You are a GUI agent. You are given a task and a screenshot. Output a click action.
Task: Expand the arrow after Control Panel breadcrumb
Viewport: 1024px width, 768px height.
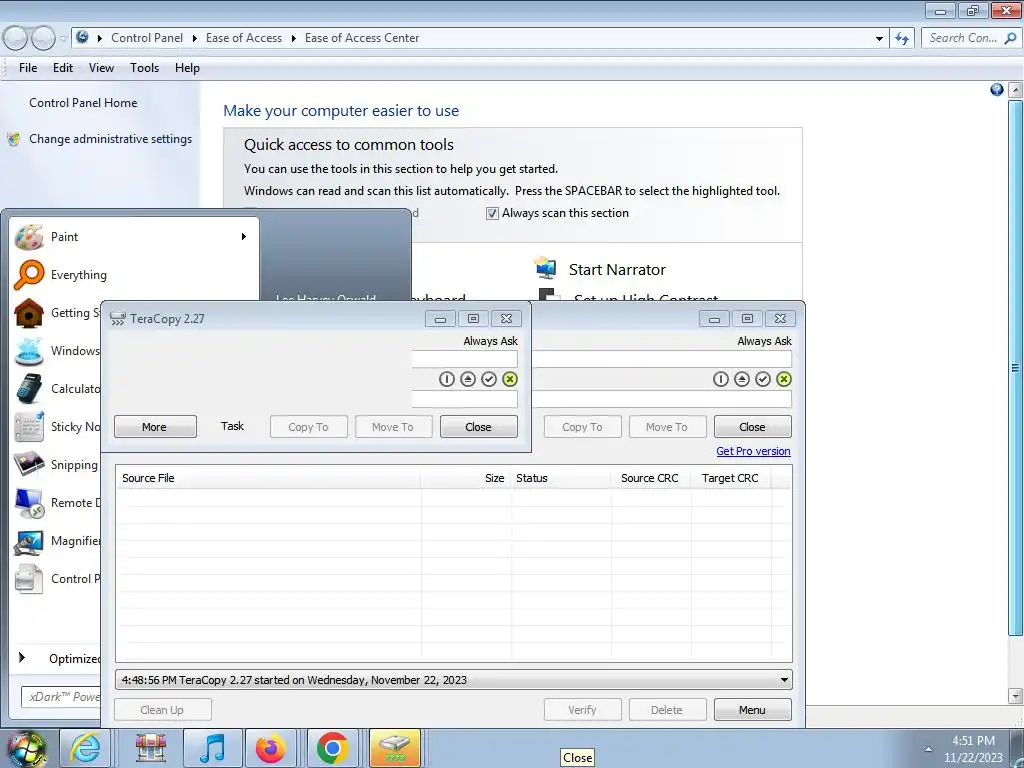point(195,39)
